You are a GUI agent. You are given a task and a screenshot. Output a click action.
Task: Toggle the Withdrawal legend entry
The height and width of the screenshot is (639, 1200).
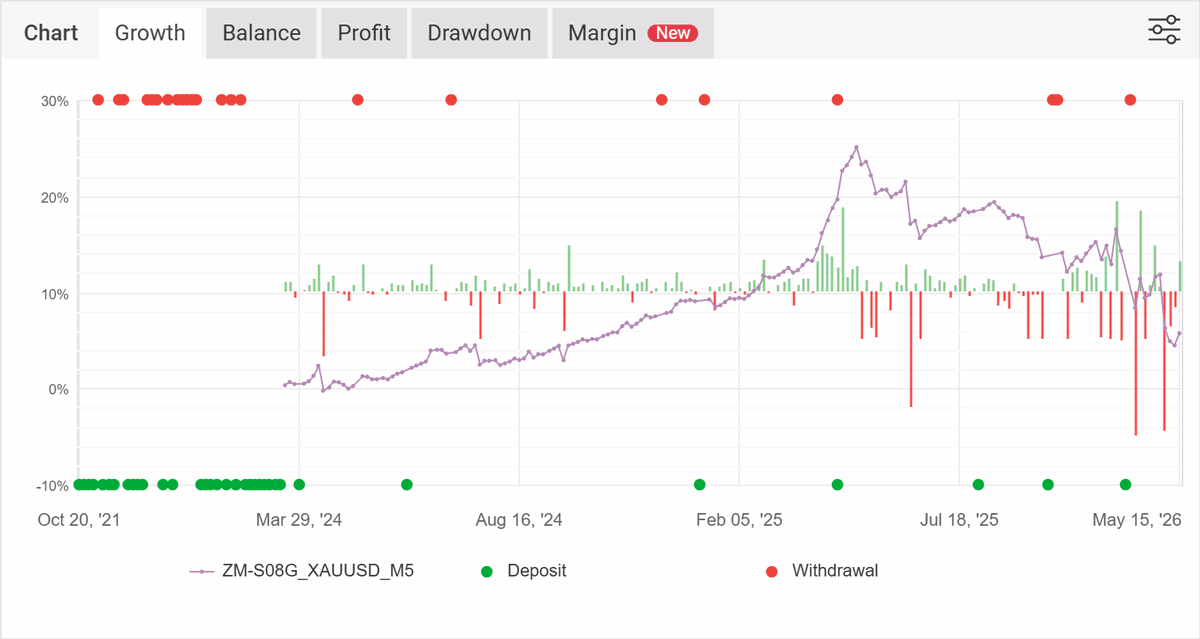[821, 571]
